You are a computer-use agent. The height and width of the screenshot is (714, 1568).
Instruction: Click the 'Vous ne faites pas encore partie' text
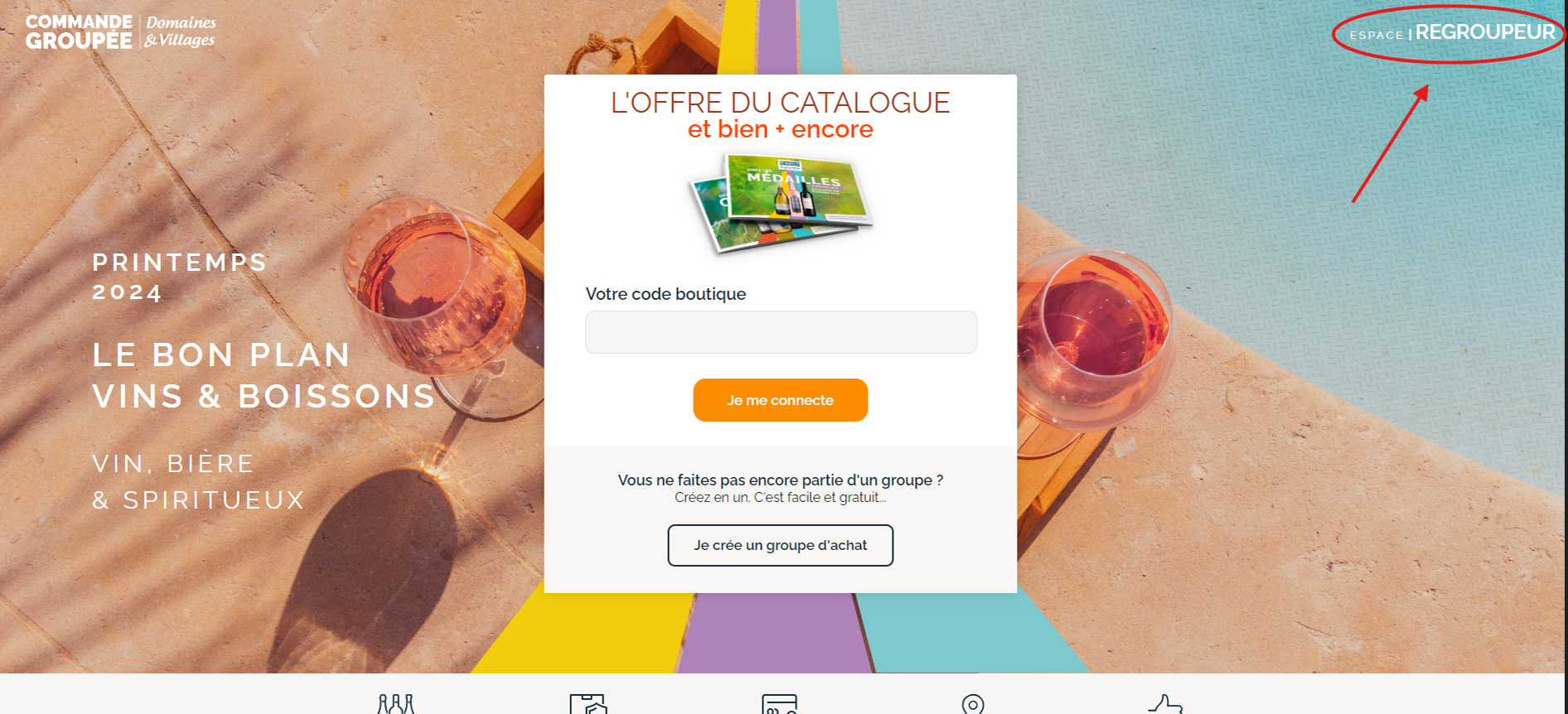click(x=781, y=480)
